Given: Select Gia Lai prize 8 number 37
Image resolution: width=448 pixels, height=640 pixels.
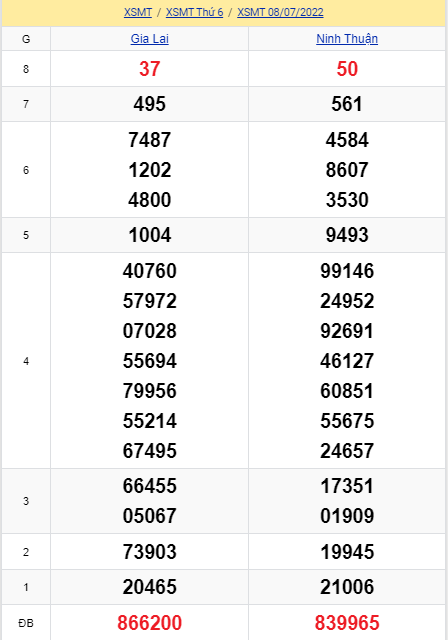Looking at the screenshot, I should click(x=149, y=69).
